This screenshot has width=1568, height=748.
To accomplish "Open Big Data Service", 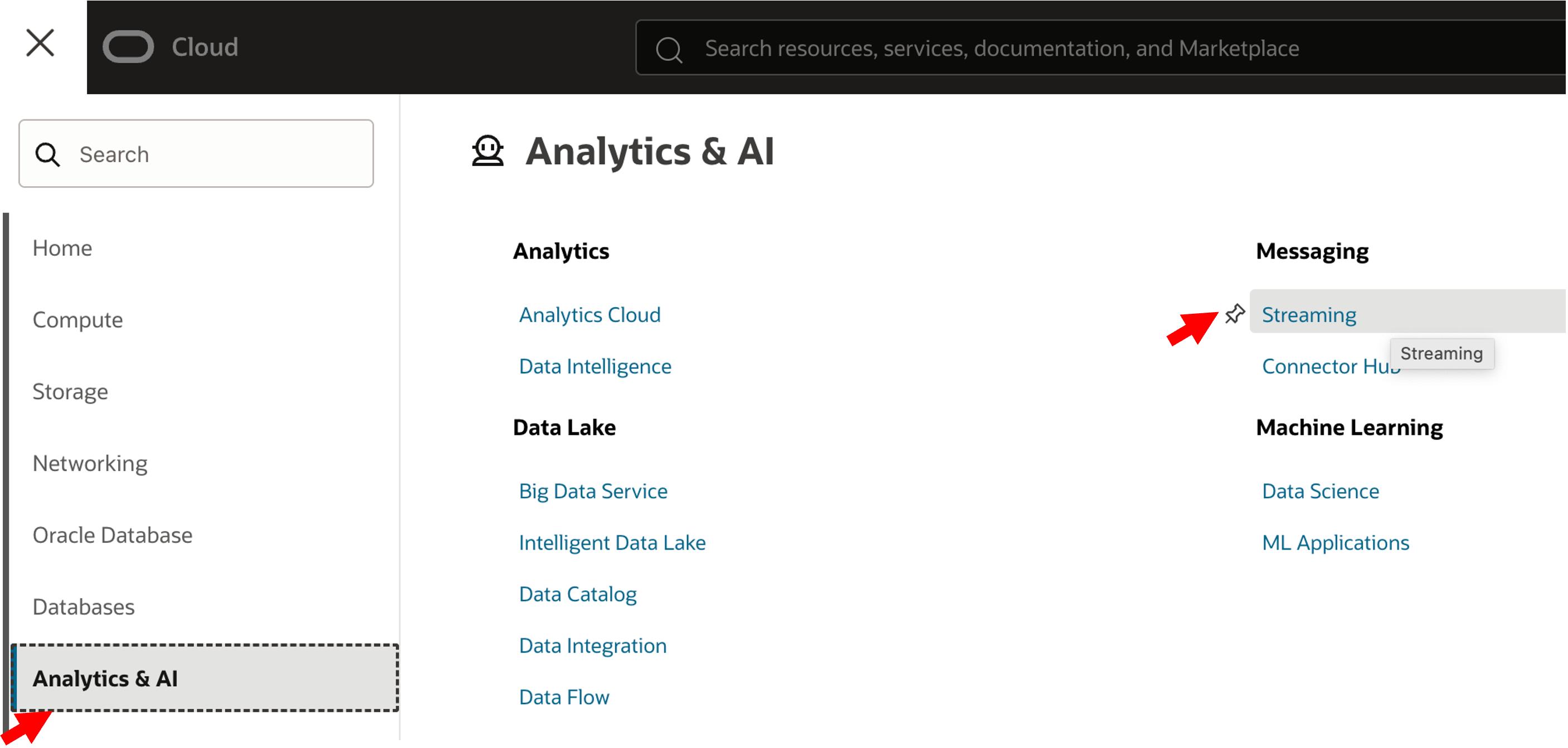I will [593, 491].
